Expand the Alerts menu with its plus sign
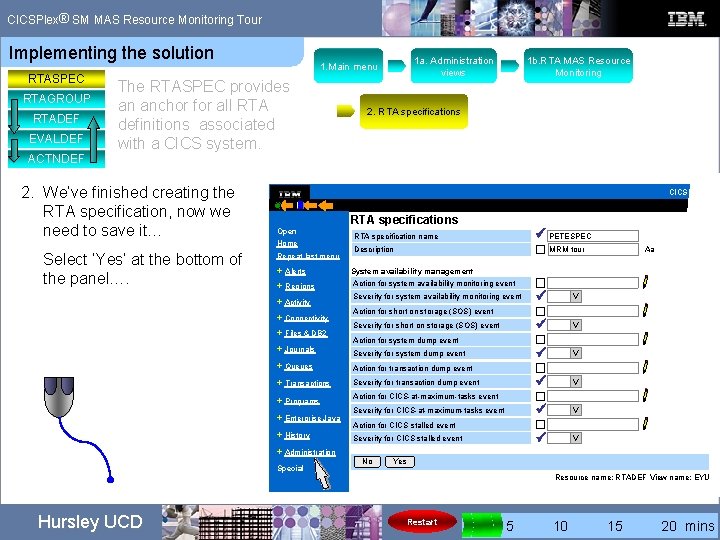 (x=279, y=271)
